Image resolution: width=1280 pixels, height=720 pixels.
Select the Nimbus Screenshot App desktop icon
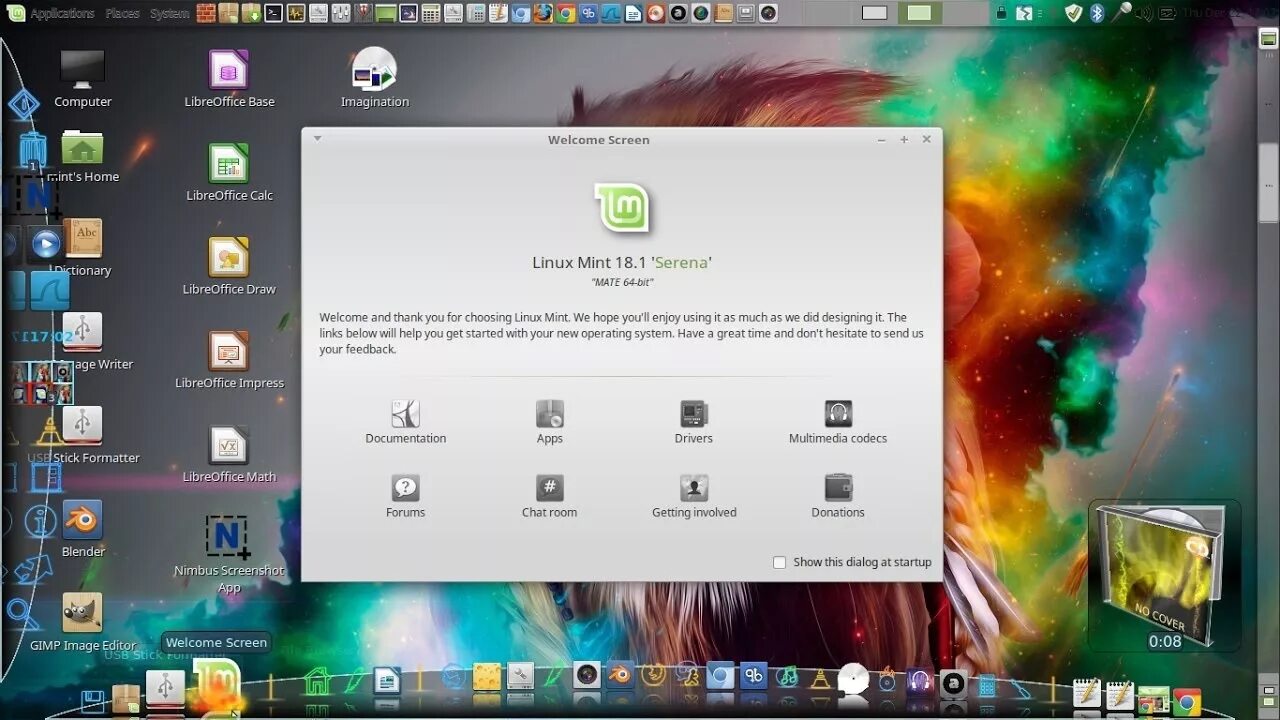229,554
